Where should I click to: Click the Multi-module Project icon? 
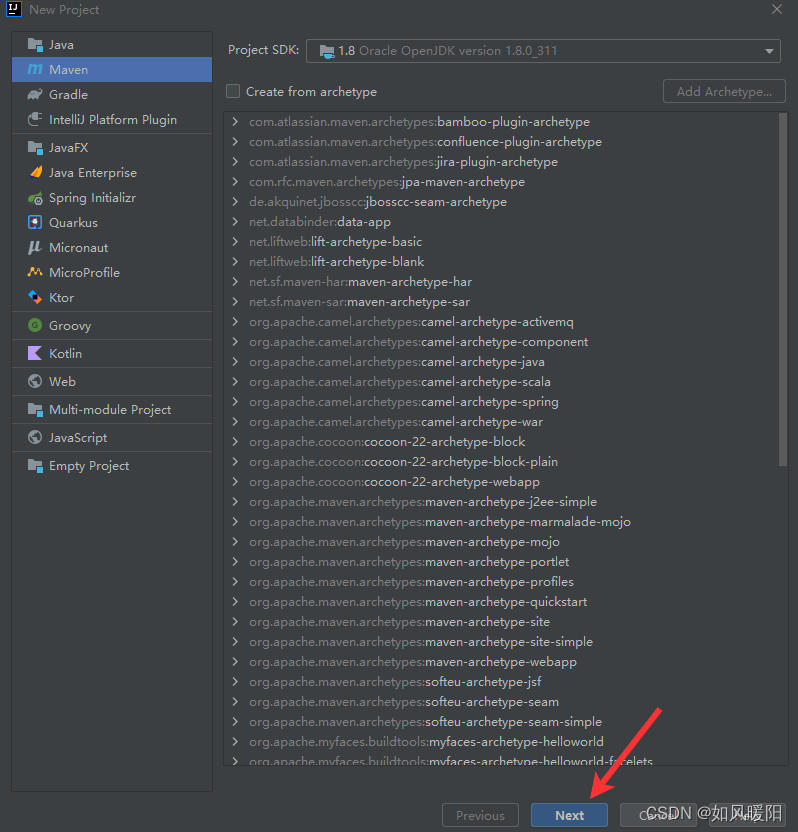point(35,410)
